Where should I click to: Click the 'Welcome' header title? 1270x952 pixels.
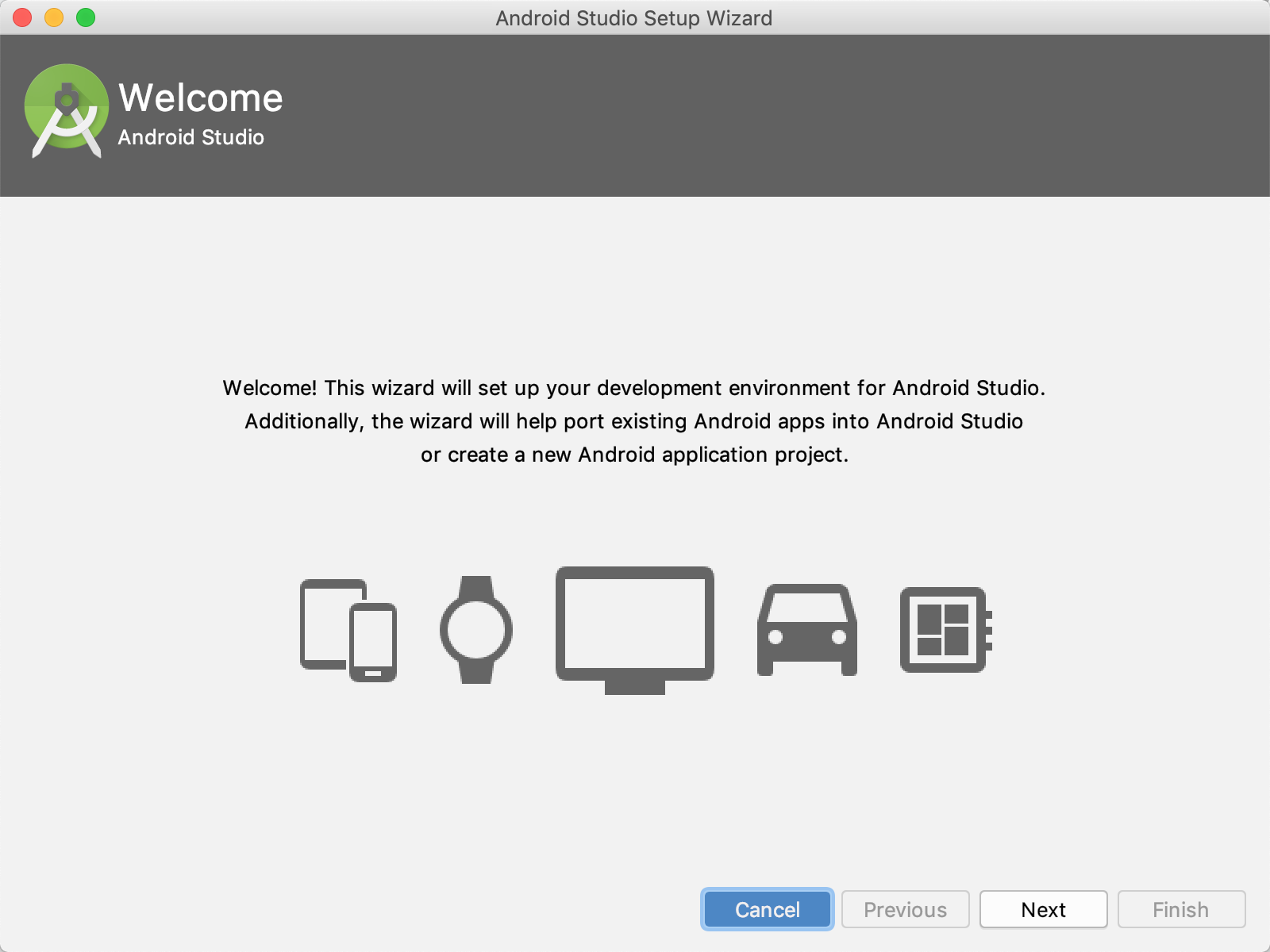pos(201,98)
